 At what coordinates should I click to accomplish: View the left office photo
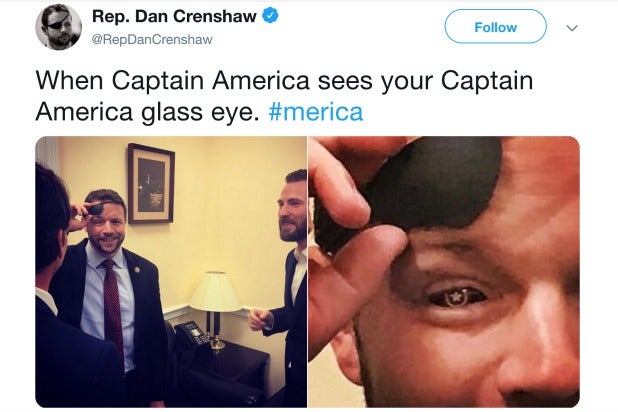pos(171,272)
